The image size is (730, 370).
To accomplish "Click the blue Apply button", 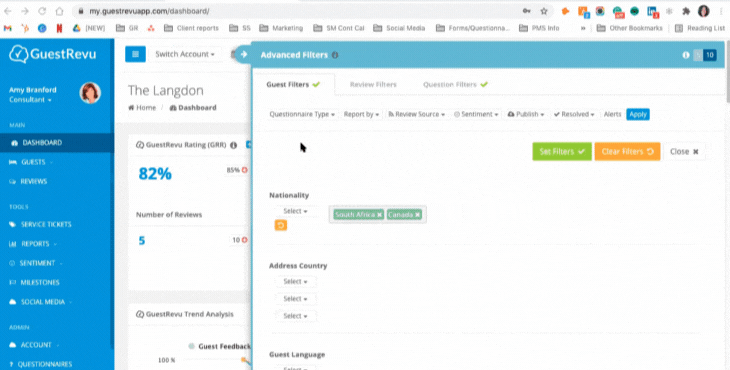I will tap(638, 114).
